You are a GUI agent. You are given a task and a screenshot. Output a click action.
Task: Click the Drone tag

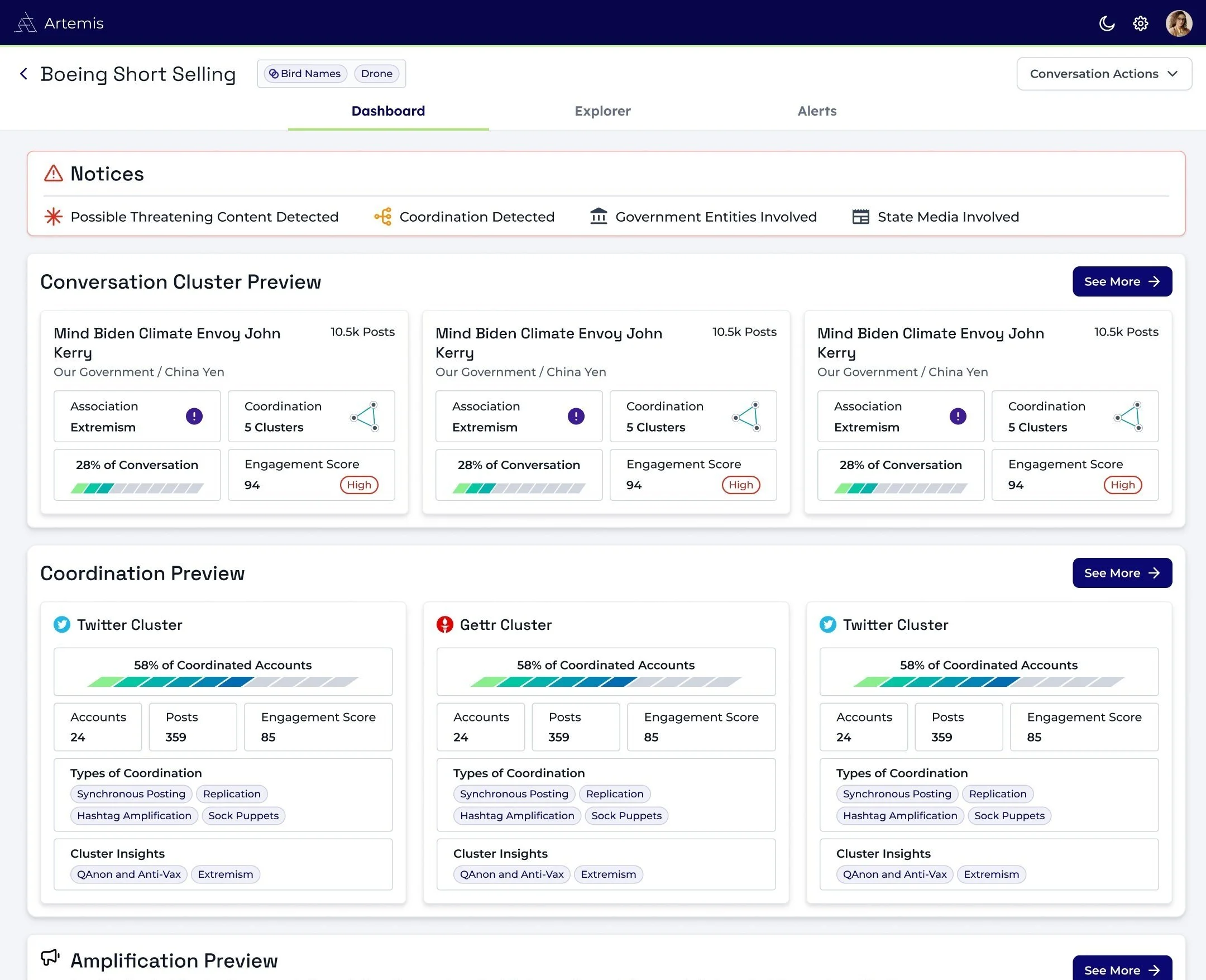[376, 74]
